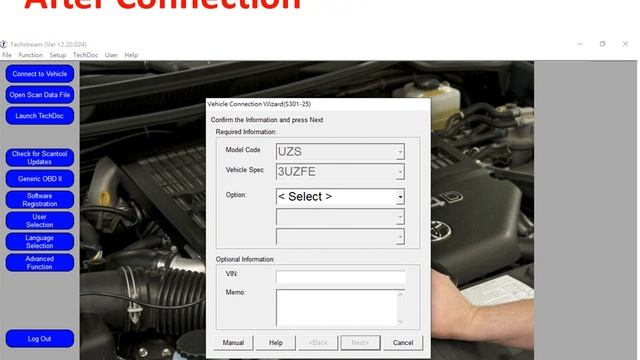Open the File menu
Viewport: 640px width, 360px height.
coord(7,55)
